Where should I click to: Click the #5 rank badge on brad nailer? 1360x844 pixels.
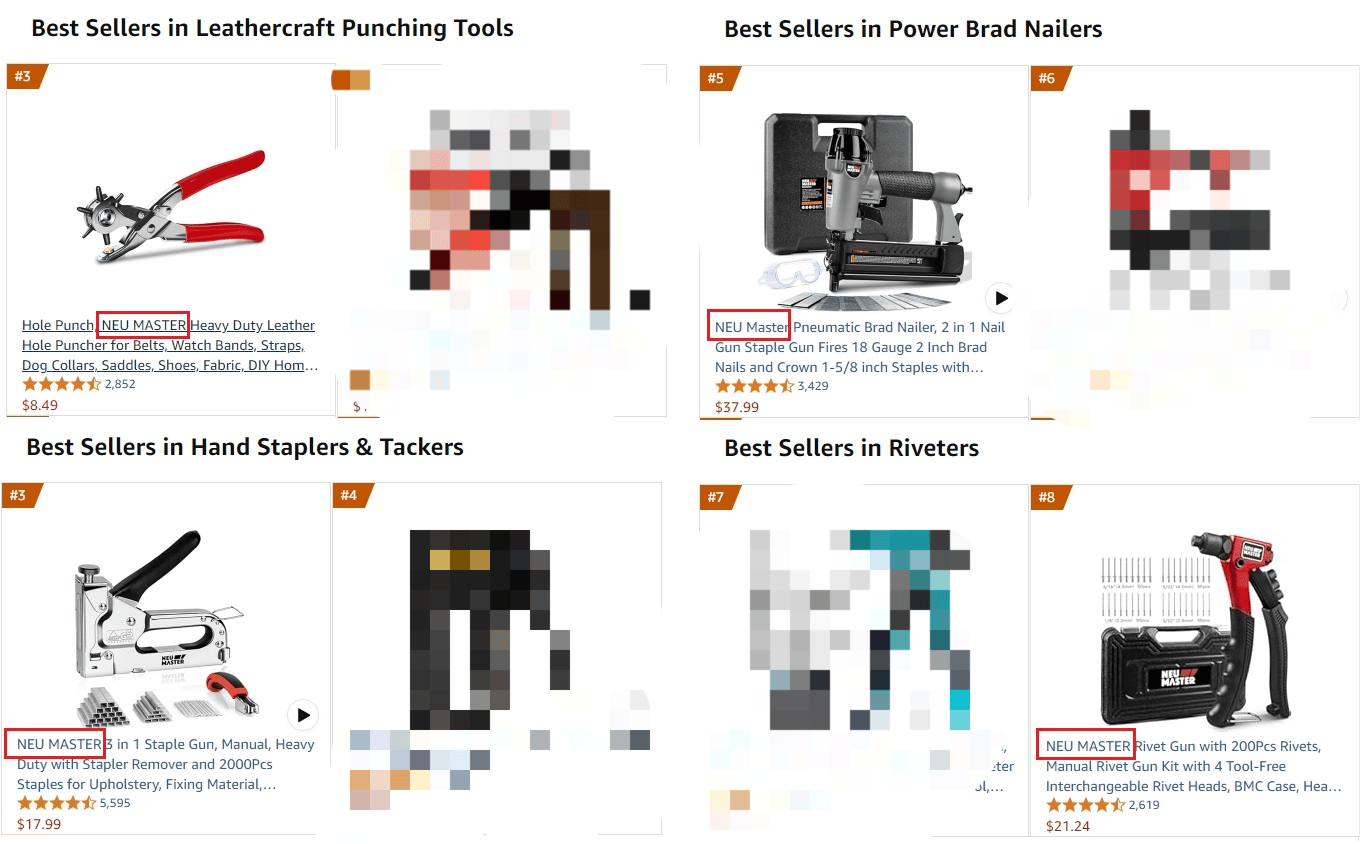click(x=716, y=78)
